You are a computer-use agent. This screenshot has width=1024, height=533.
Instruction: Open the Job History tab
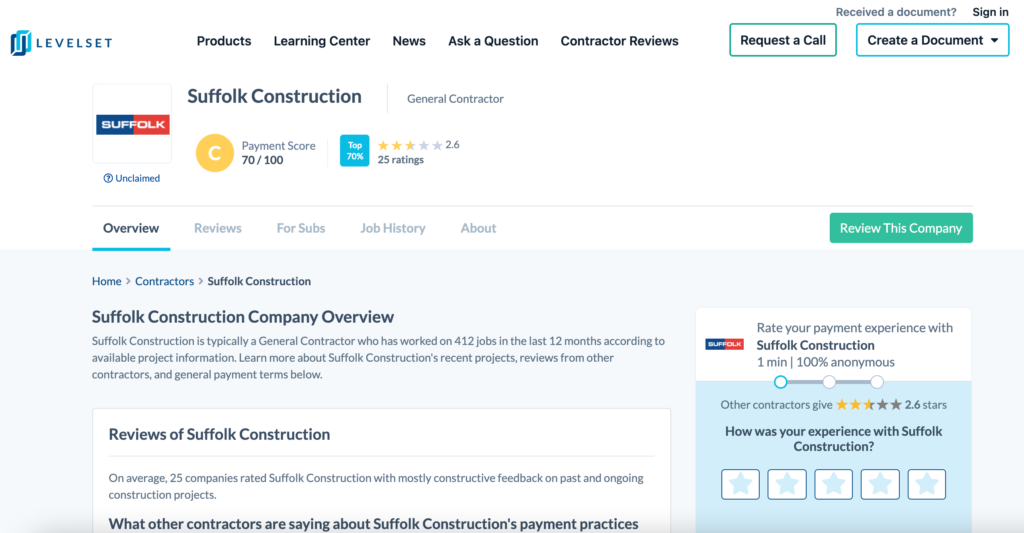[392, 228]
